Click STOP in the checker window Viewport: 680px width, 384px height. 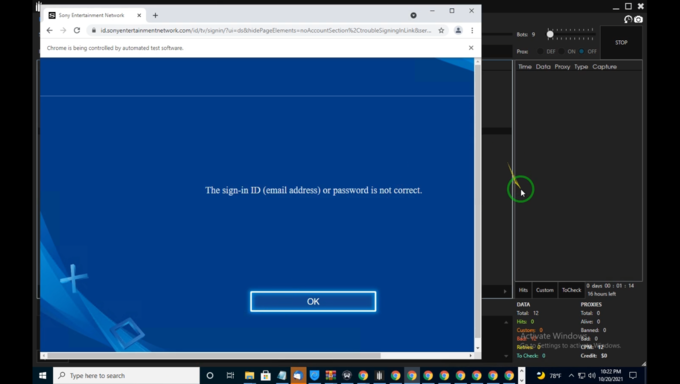621,43
